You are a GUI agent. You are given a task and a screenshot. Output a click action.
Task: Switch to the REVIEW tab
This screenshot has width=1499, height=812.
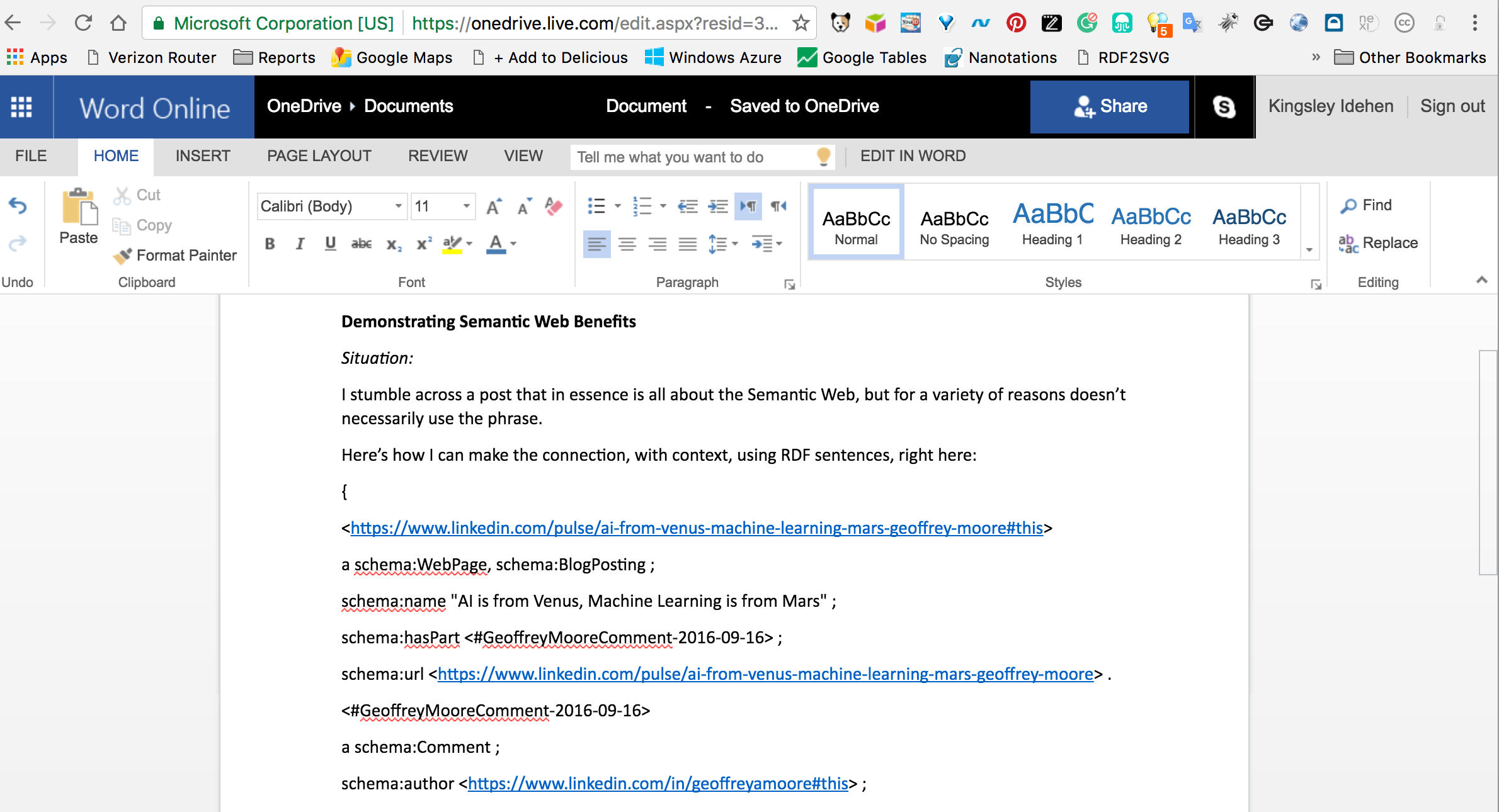(438, 156)
